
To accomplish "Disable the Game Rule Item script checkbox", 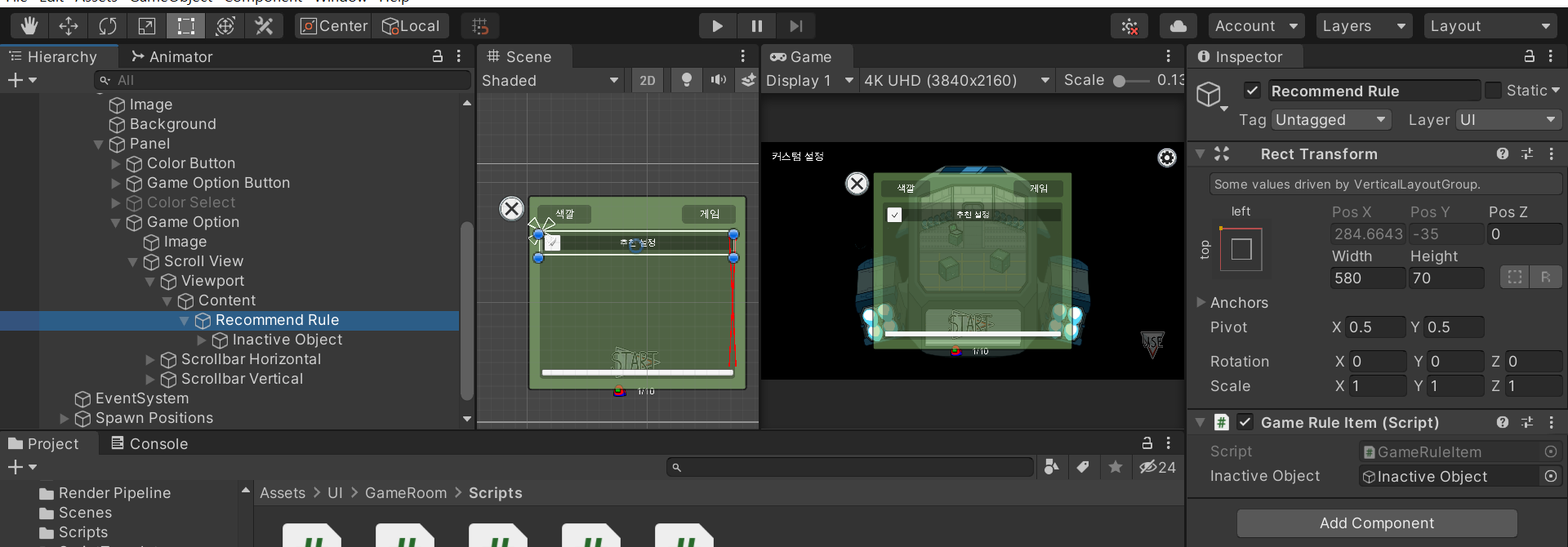I will click(1245, 422).
